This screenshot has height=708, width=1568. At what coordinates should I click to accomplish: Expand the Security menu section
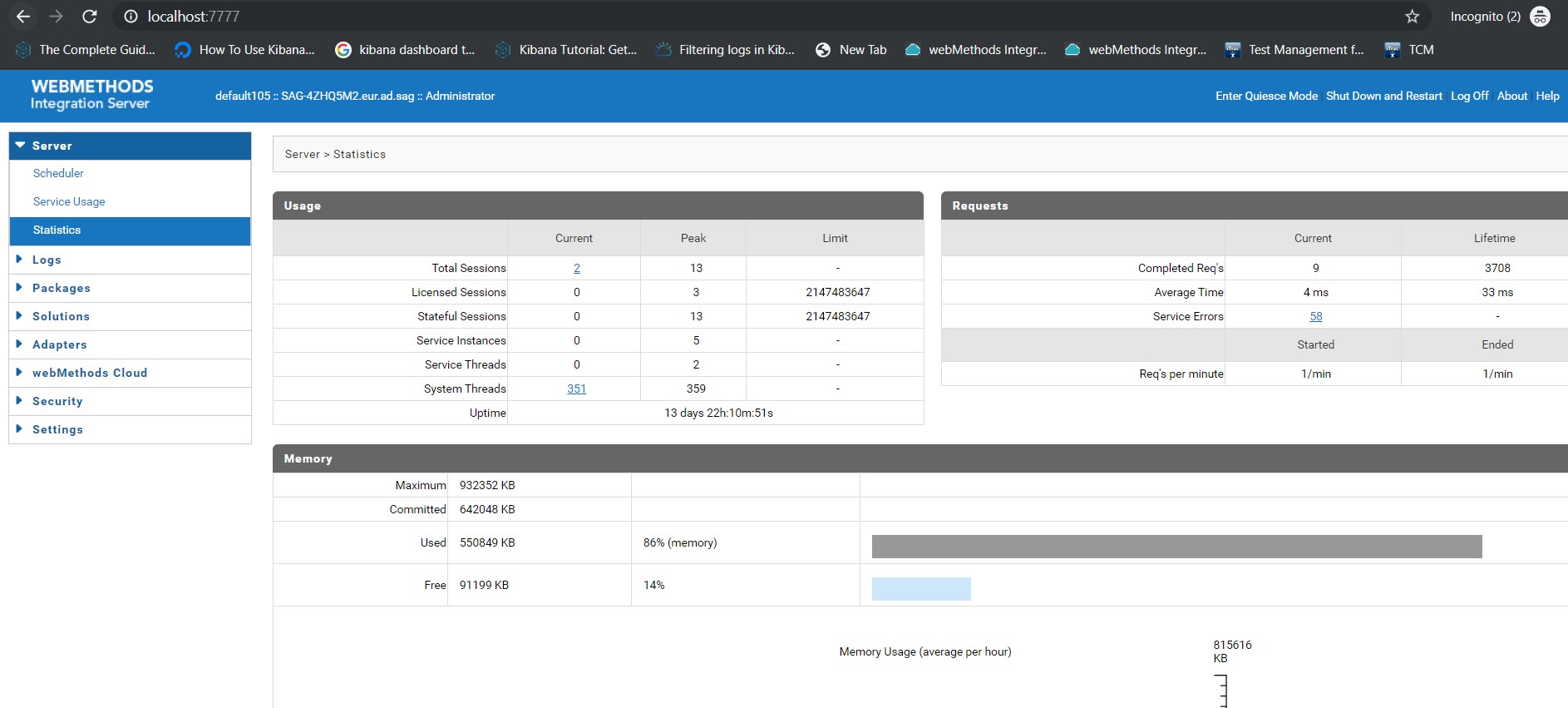(x=57, y=401)
